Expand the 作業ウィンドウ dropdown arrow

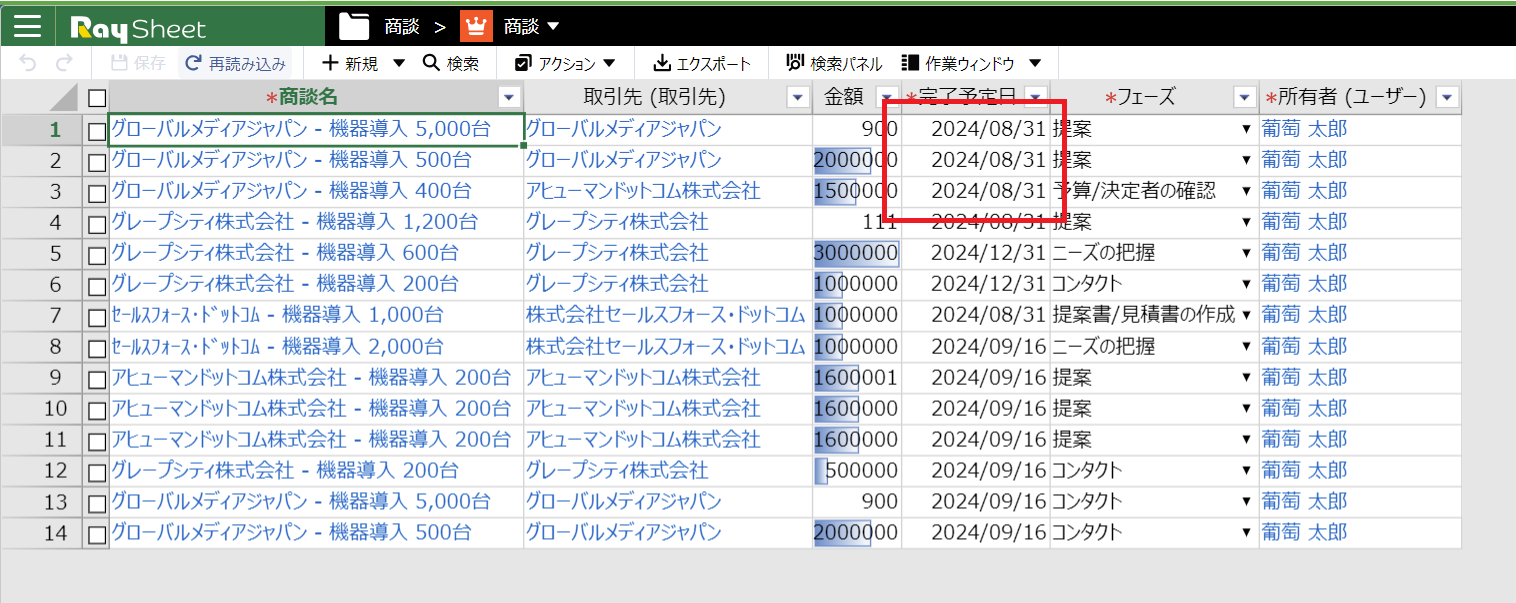(1035, 63)
